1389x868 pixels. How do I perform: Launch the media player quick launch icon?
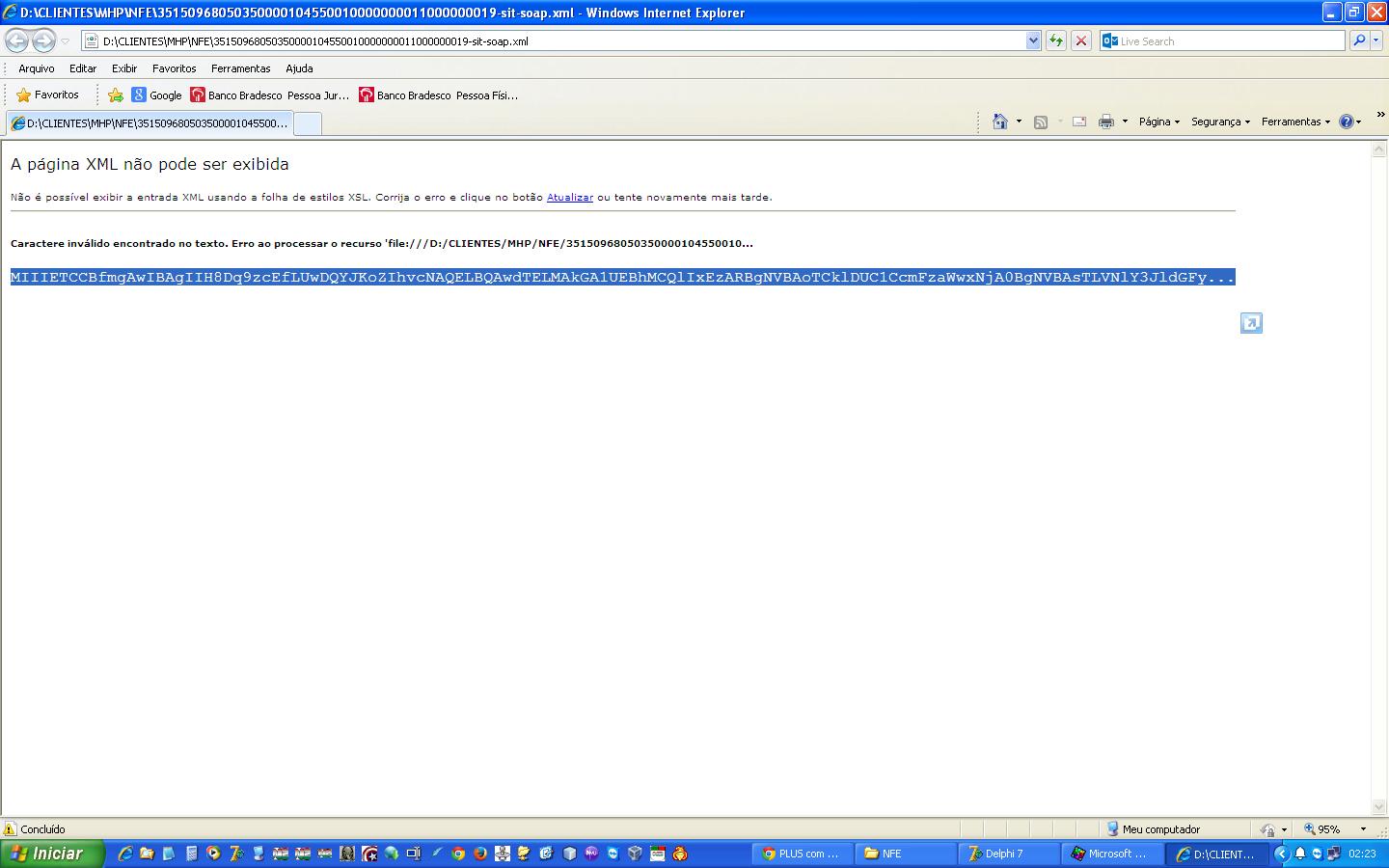click(x=213, y=854)
